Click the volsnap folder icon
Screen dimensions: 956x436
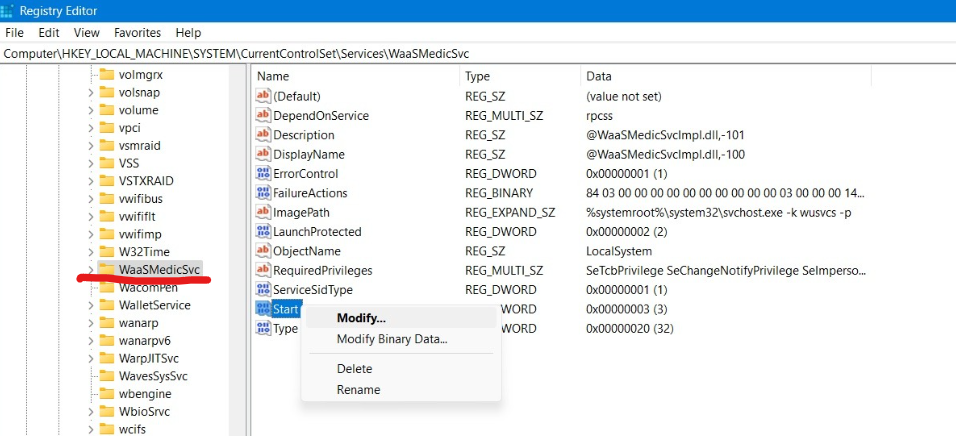[107, 92]
